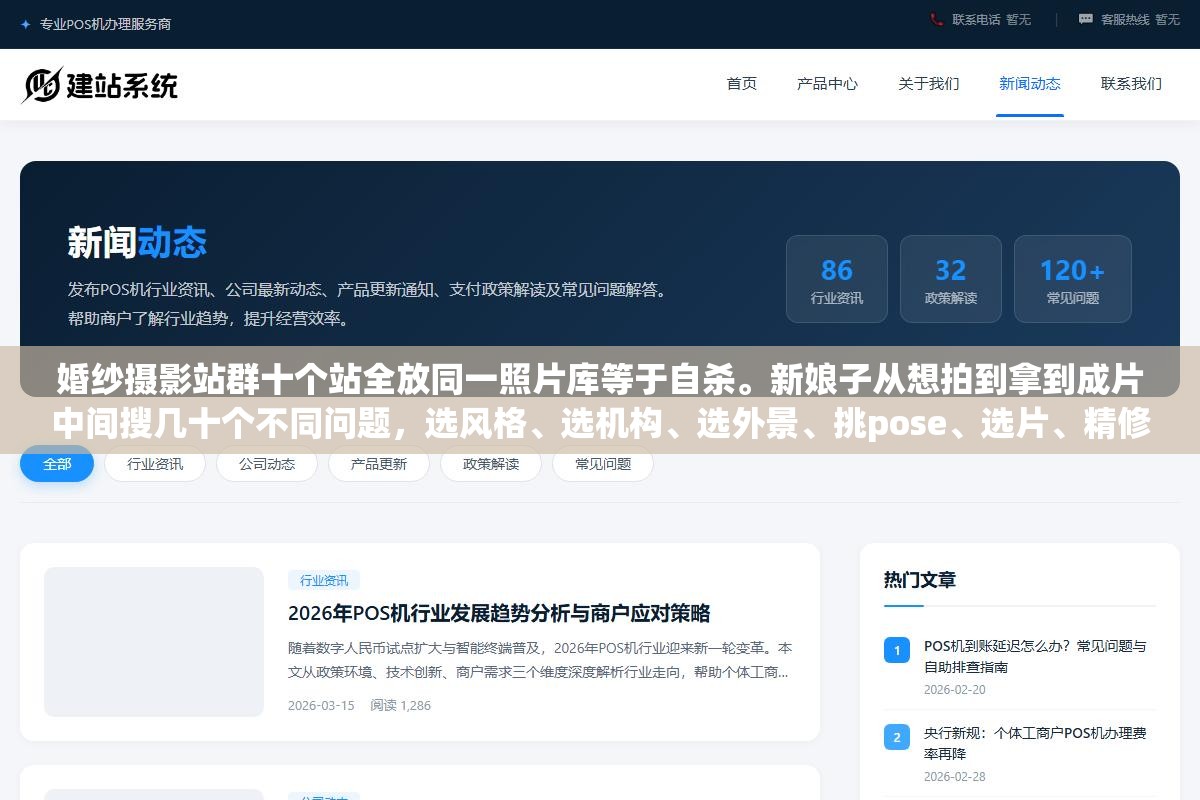This screenshot has width=1200, height=800.
Task: Click the 2026-02-28 date in hot articles
Action: 955,776
